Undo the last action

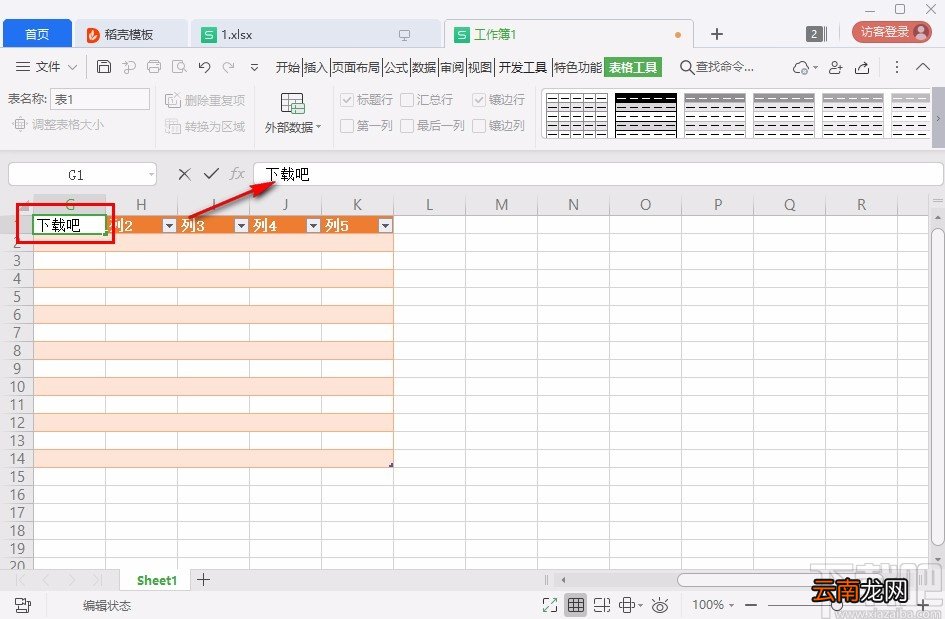[x=204, y=66]
